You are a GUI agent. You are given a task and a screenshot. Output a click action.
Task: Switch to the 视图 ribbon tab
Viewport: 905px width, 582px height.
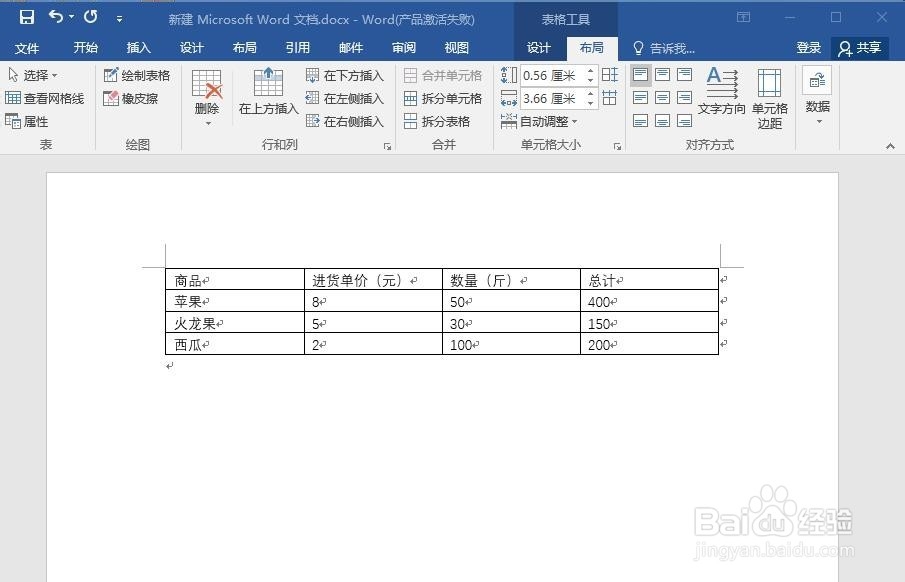click(x=457, y=48)
